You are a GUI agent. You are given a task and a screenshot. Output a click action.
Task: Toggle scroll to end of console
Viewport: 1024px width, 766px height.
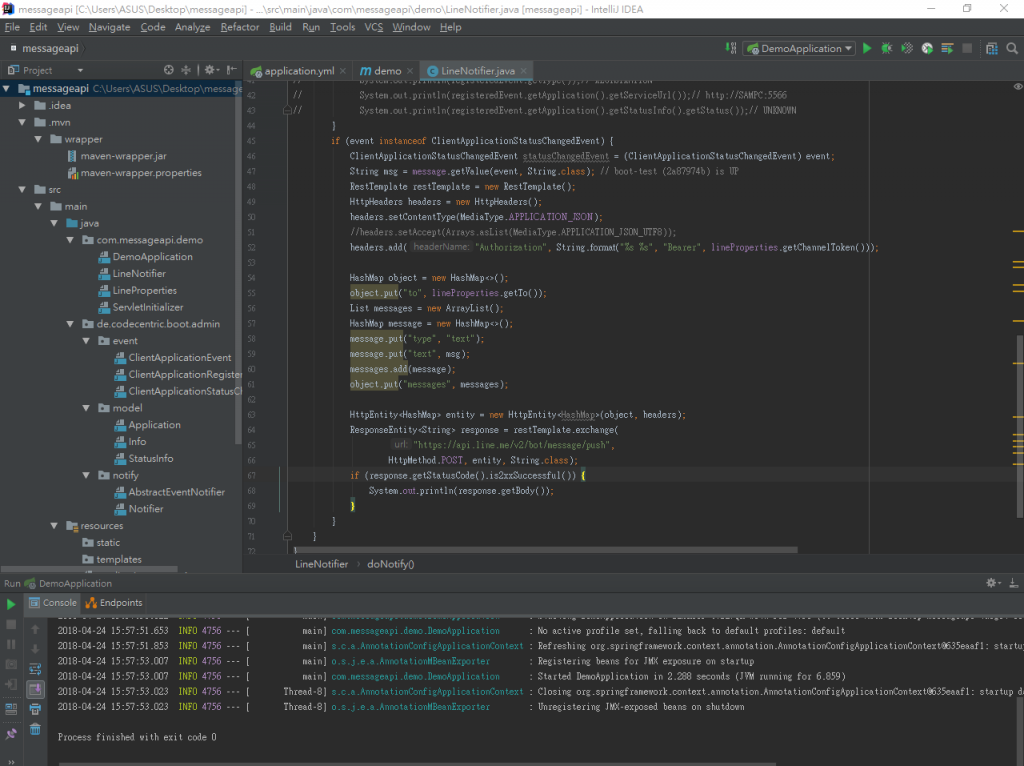(35, 689)
